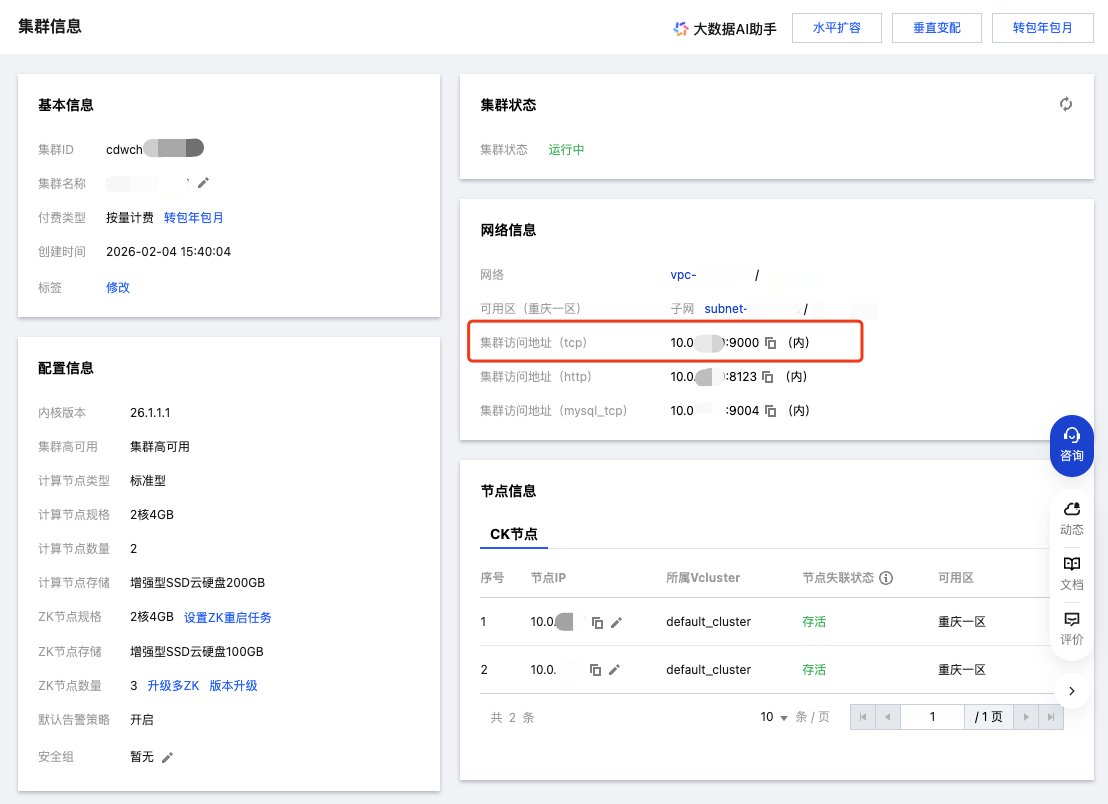Viewport: 1108px width, 804px height.
Task: Go to first page of node list
Action: pyautogui.click(x=863, y=717)
